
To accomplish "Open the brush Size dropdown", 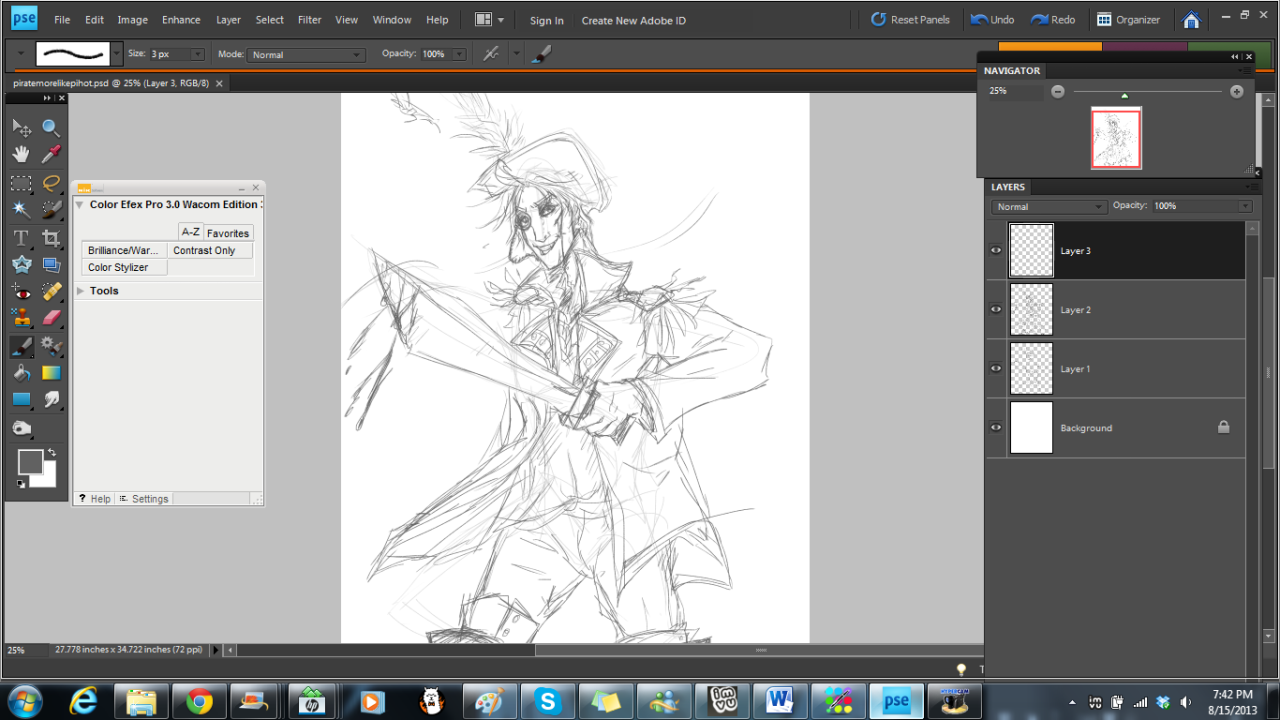I will point(197,54).
